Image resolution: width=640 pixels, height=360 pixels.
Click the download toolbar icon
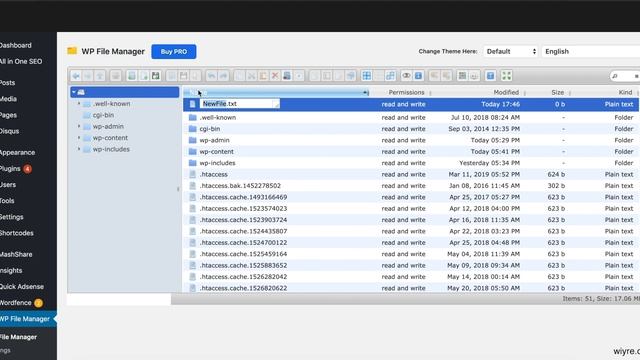click(x=184, y=76)
